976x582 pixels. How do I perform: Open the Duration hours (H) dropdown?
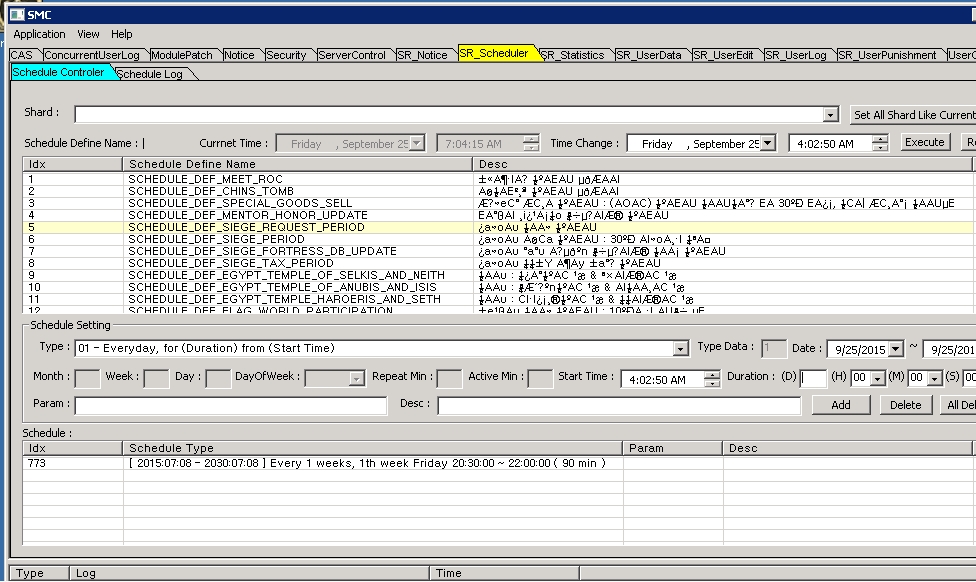tap(879, 379)
